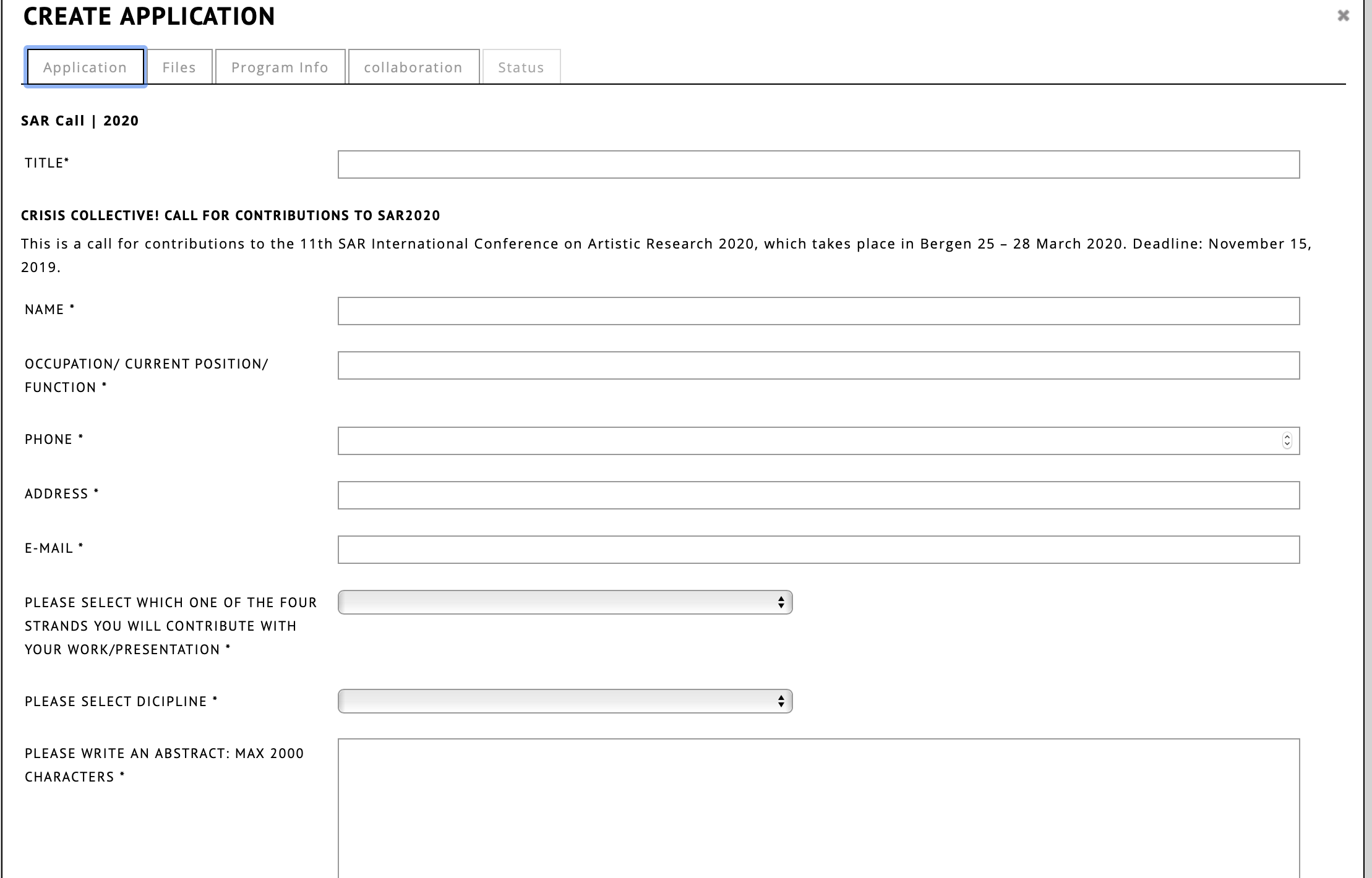Click the Occupation/Current Position input field
This screenshot has height=878, width=1372.
818,365
